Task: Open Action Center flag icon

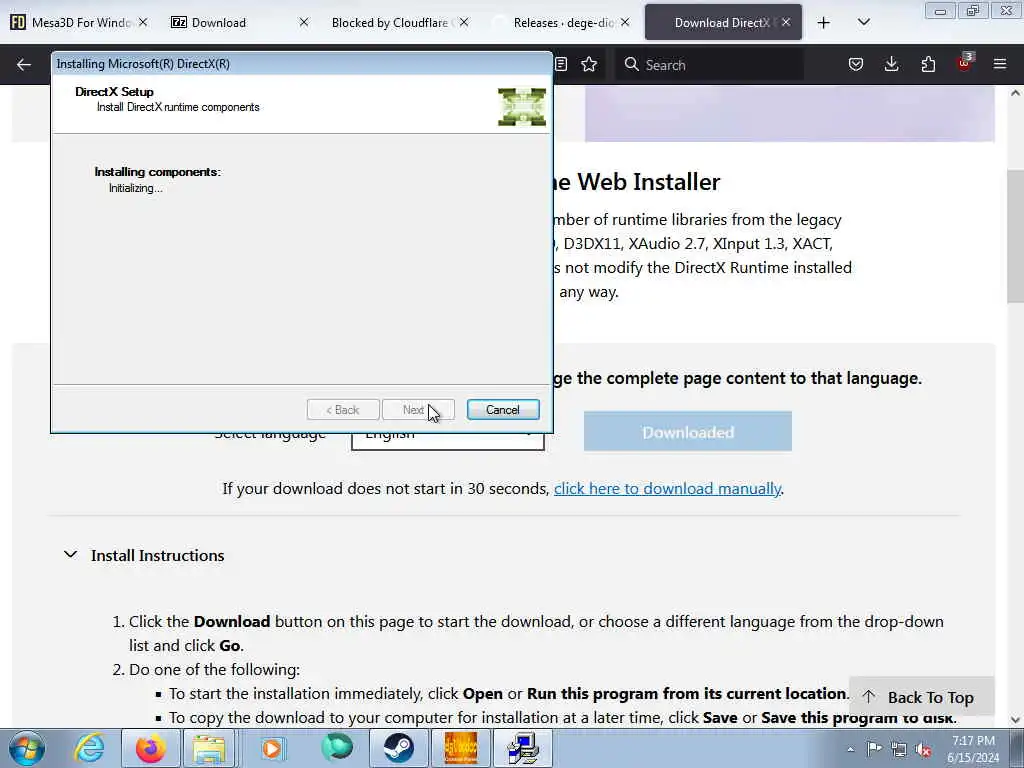Action: point(874,749)
